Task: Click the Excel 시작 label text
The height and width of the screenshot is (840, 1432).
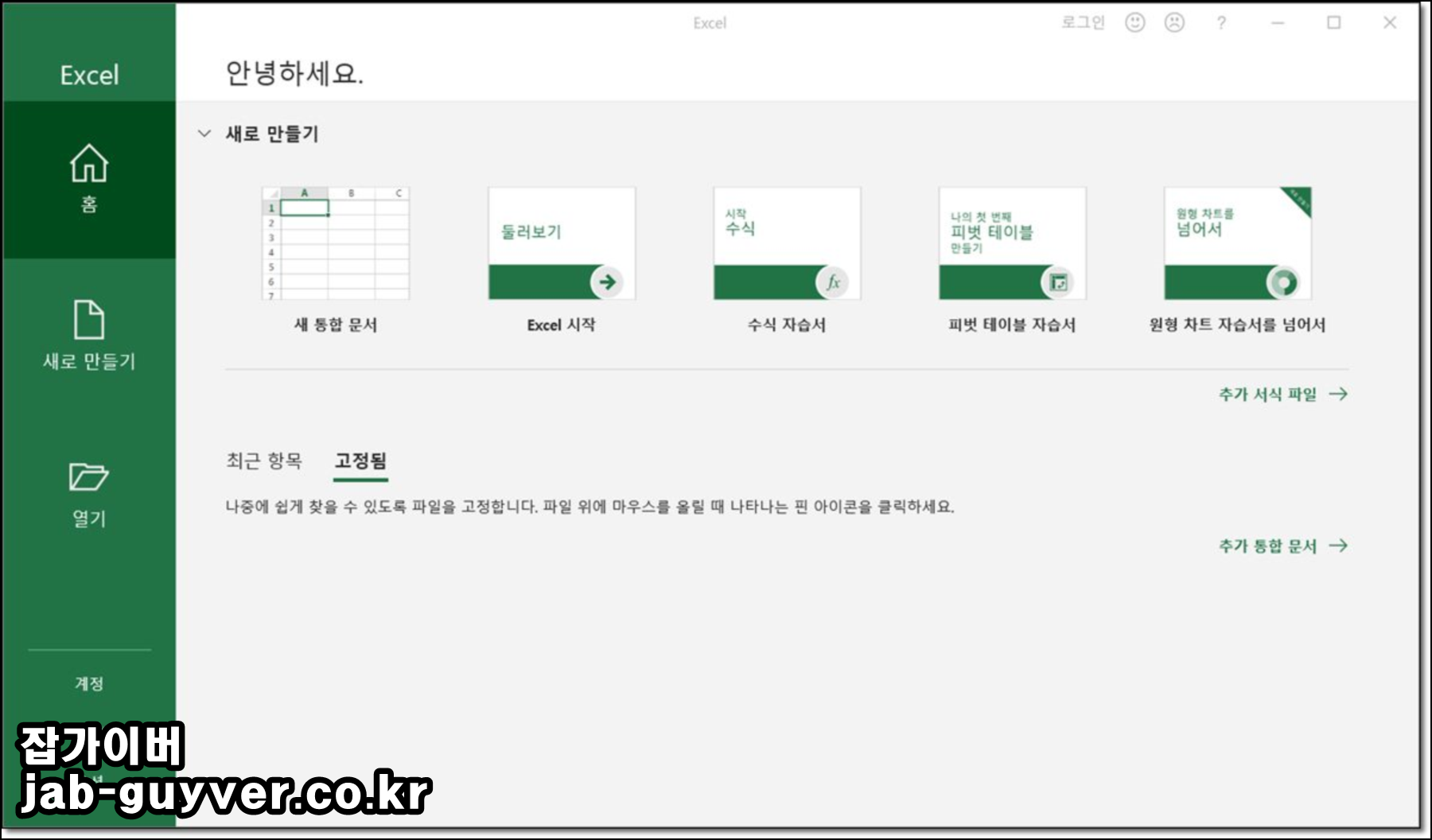Action: 561,325
